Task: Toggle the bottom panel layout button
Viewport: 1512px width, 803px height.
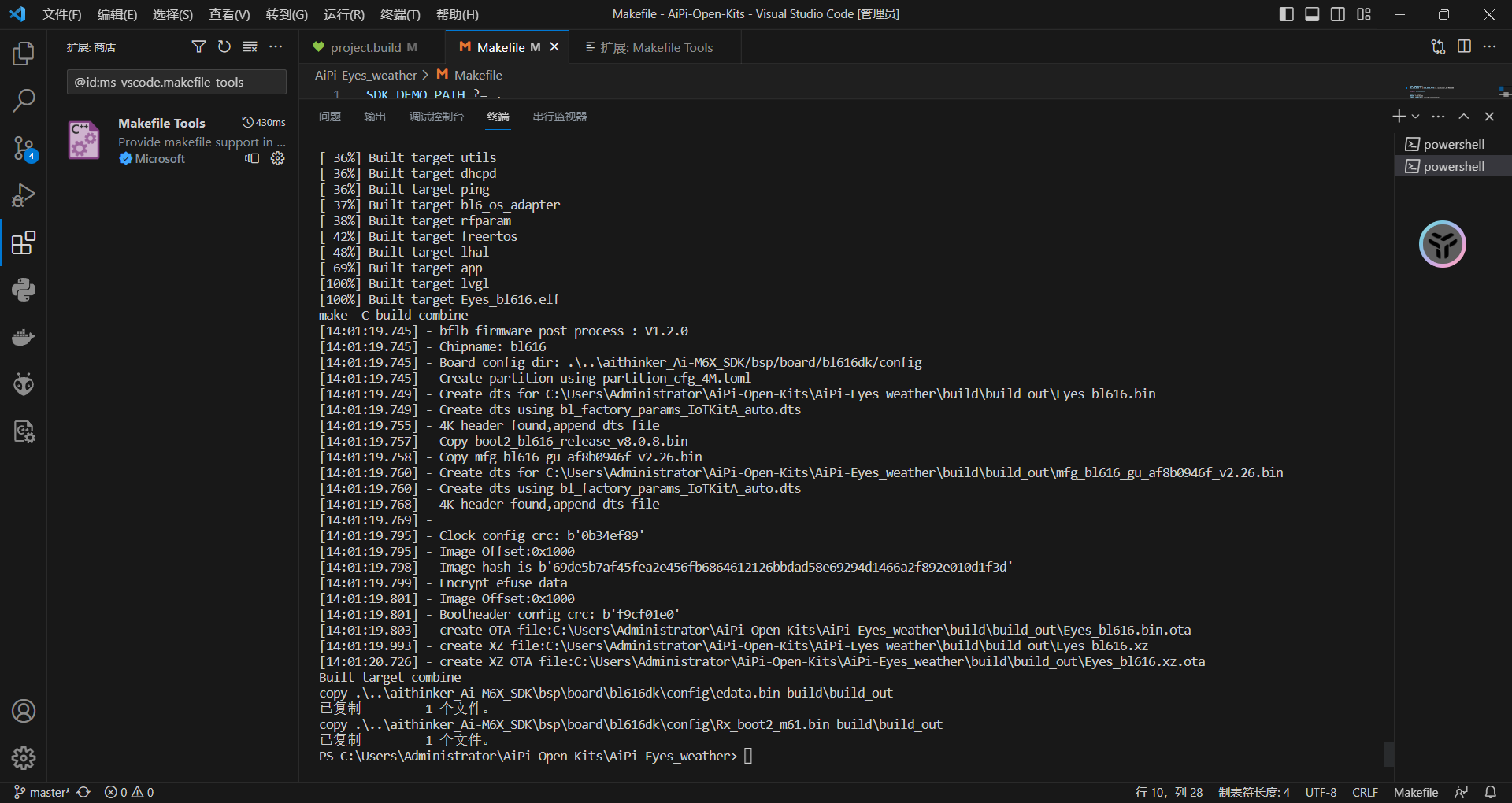Action: [1312, 14]
